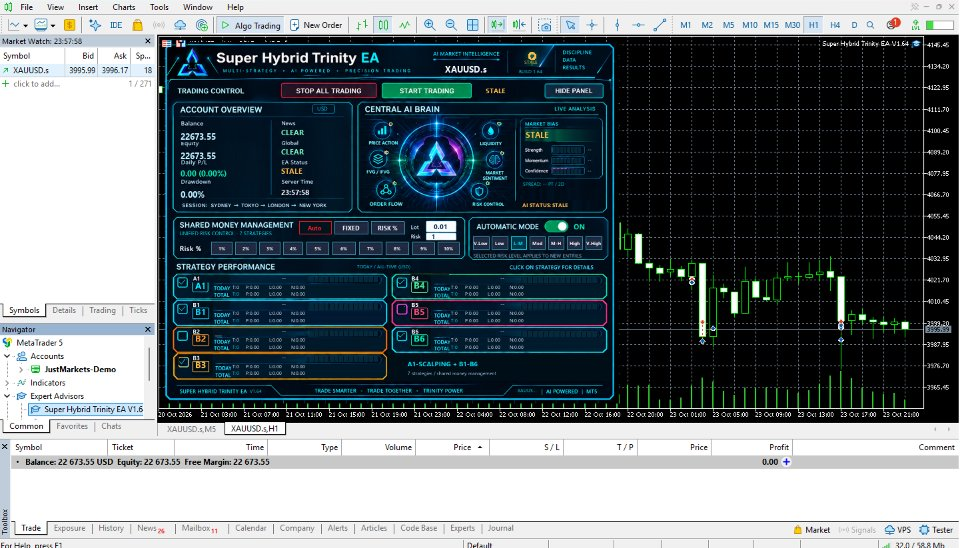Sort by the Price column arrow
Screen dimensions: 960x548
(x=480, y=448)
